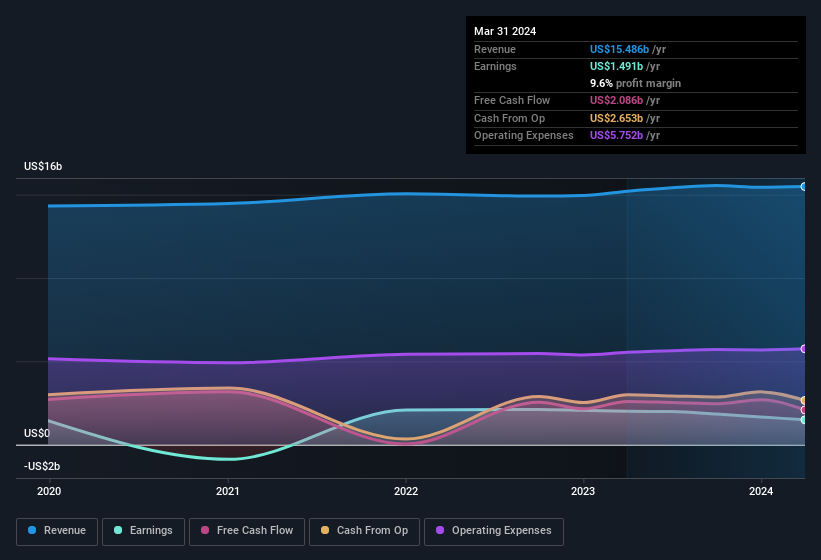Click the Operating Expenses line end marker
The height and width of the screenshot is (560, 821).
coord(804,349)
